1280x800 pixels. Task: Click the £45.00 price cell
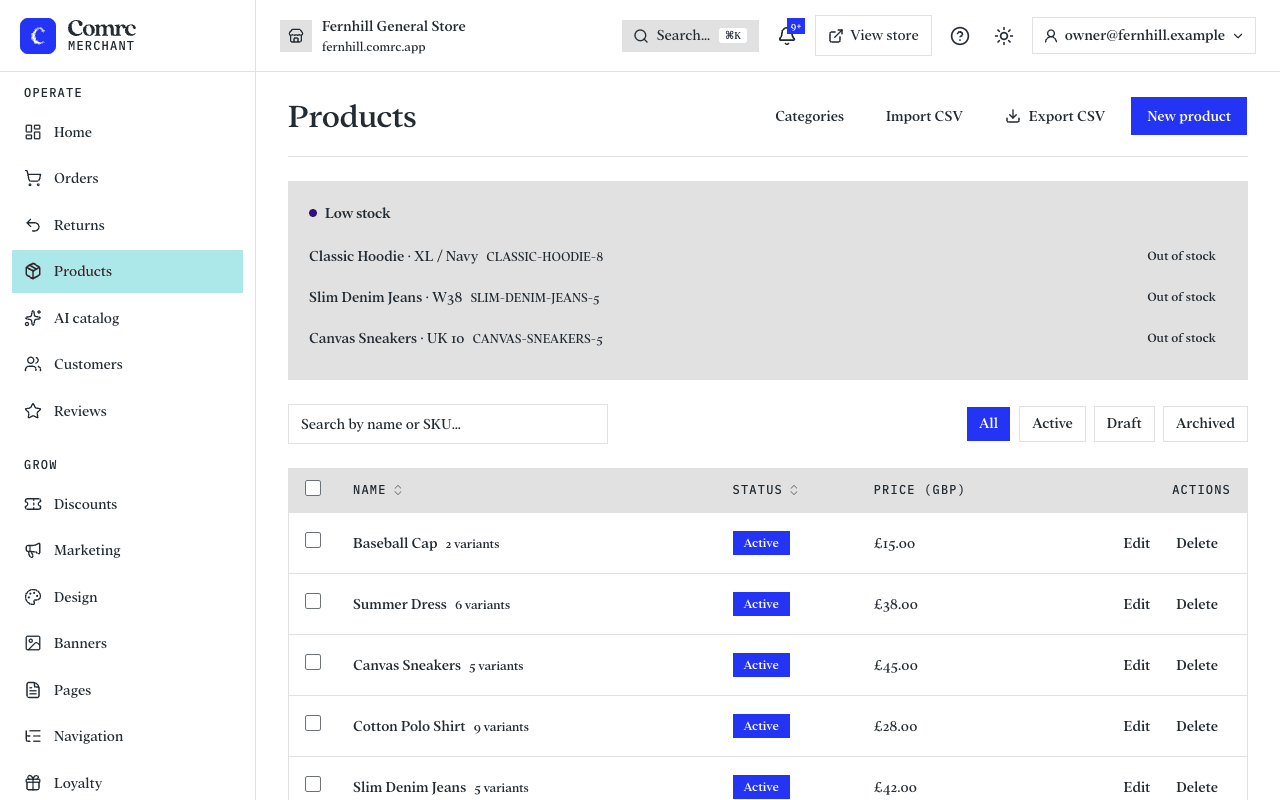[896, 665]
